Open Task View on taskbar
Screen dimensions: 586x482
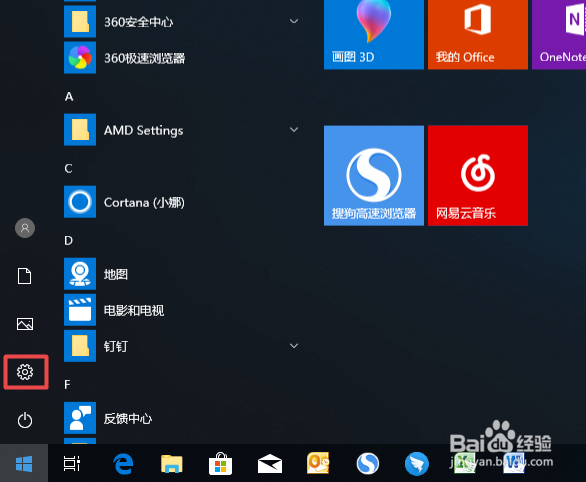(x=72, y=463)
